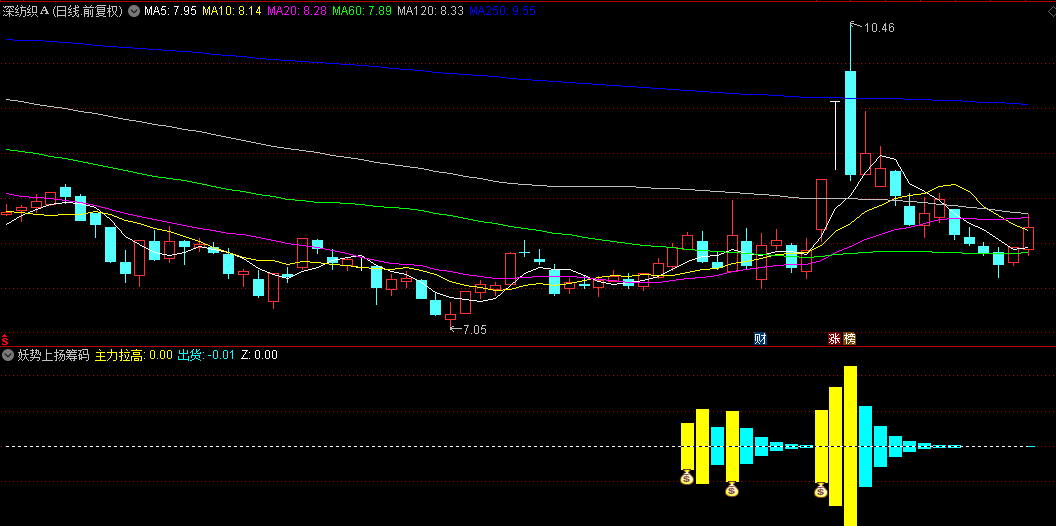The width and height of the screenshot is (1056, 526).
Task: Open the main chart dropdown arrow beside 深纺织A
Action: [133, 11]
